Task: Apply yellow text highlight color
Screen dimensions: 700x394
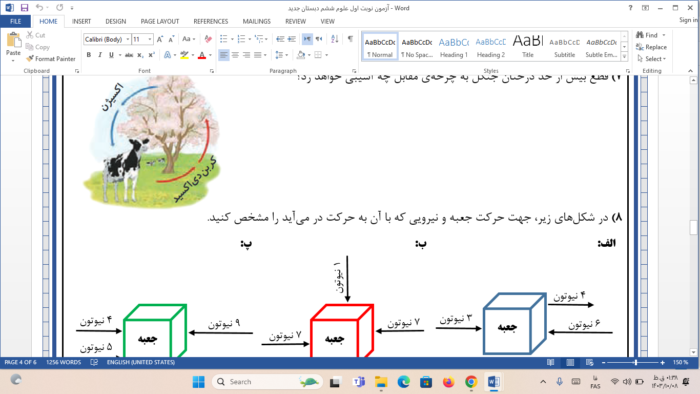Action: [x=184, y=55]
